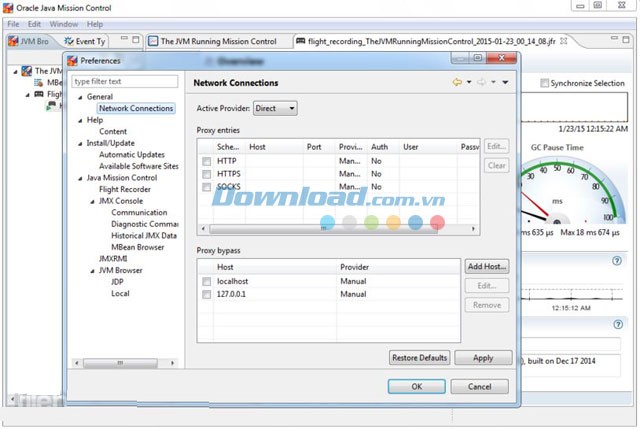Open the Active Provider dropdown
640x429 pixels.
tap(275, 108)
